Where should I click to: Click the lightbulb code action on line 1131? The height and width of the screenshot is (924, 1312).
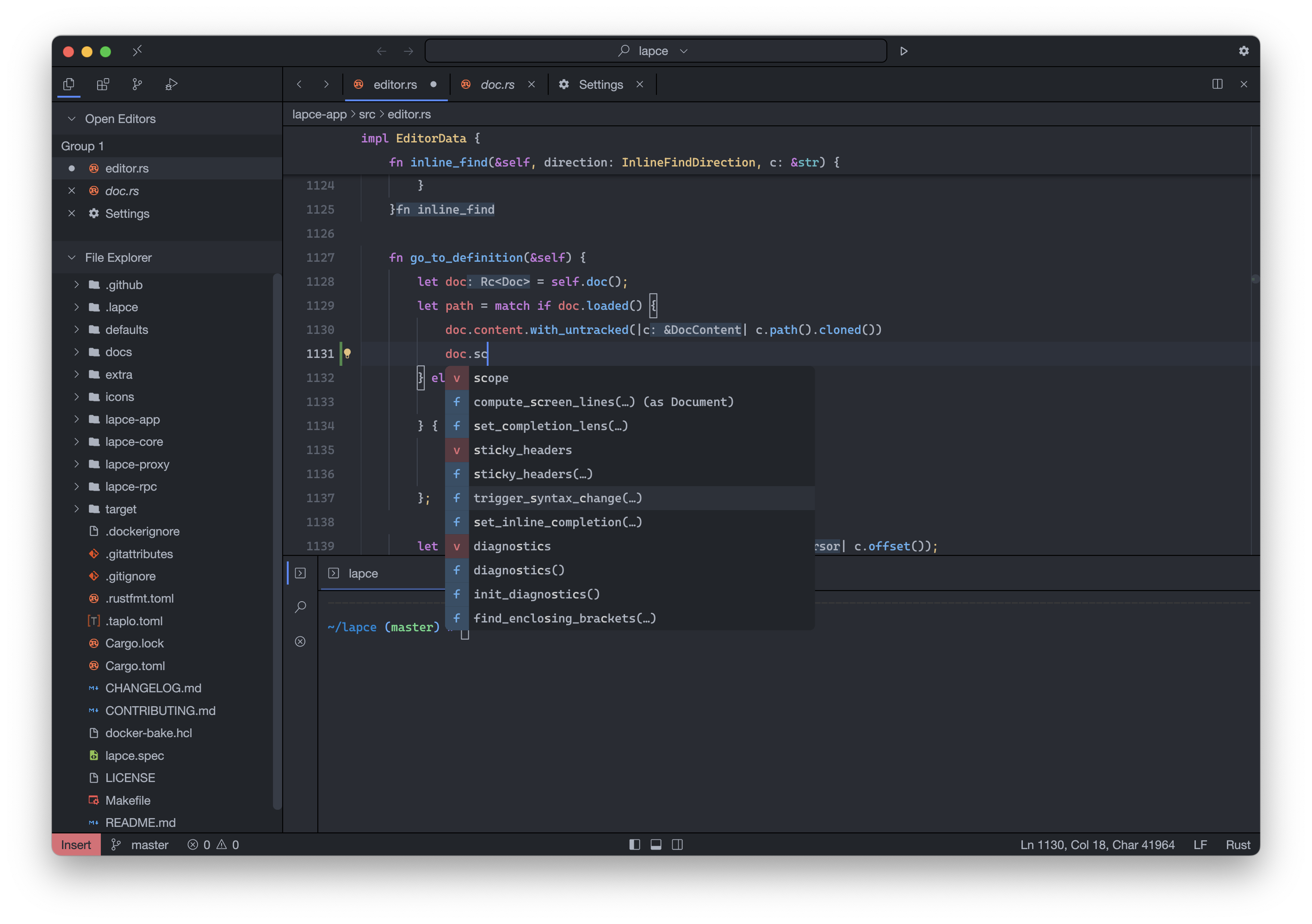click(347, 353)
